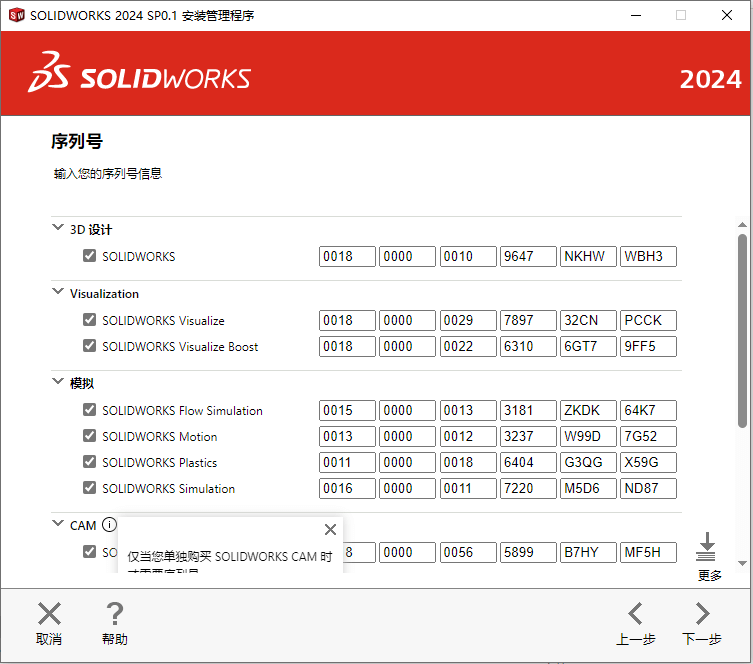Click Simulation serial field ND87
This screenshot has height=664, width=753.
648,488
